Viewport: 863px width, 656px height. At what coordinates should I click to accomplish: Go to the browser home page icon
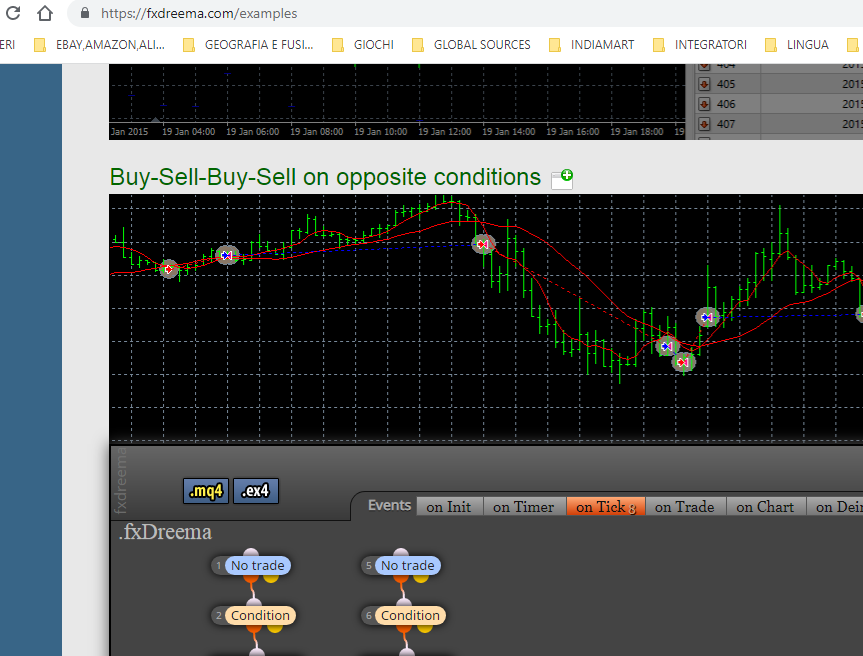point(45,13)
